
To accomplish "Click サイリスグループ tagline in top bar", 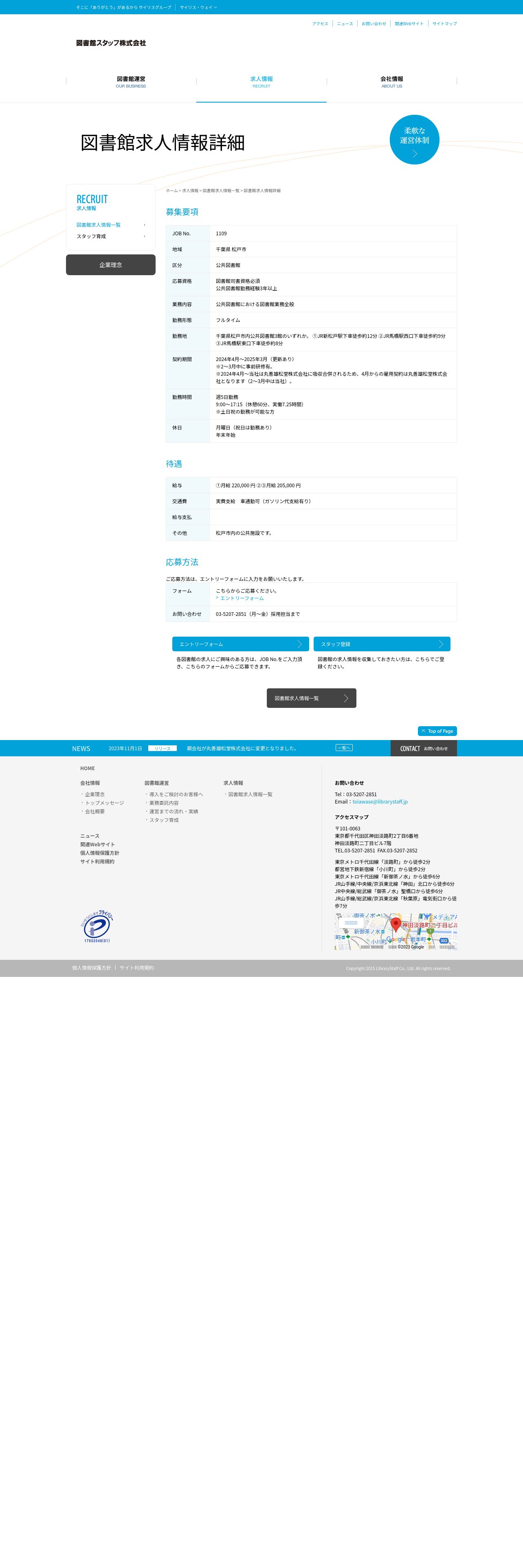I will coord(123,7).
